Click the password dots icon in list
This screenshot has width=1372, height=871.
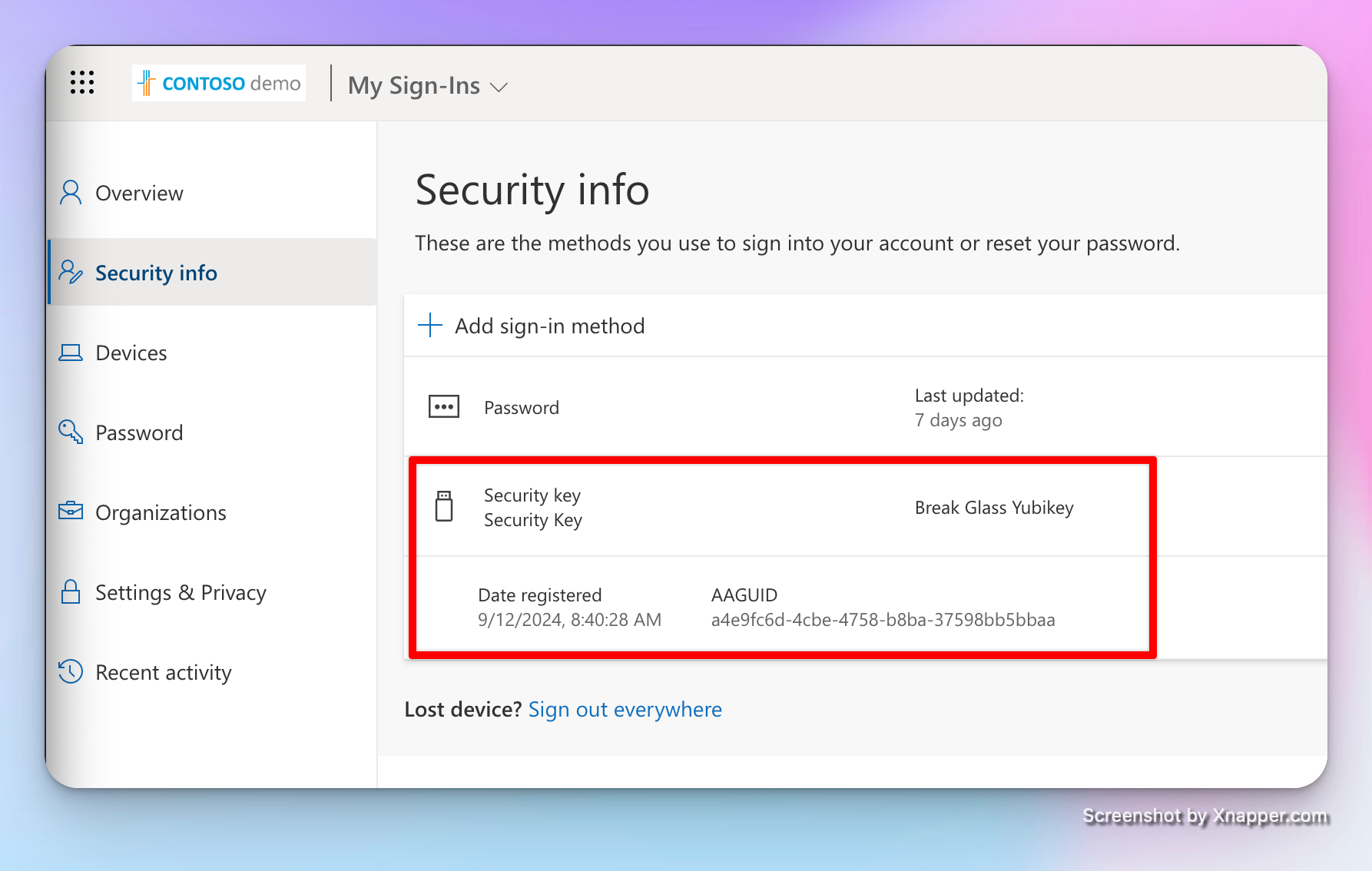point(444,406)
